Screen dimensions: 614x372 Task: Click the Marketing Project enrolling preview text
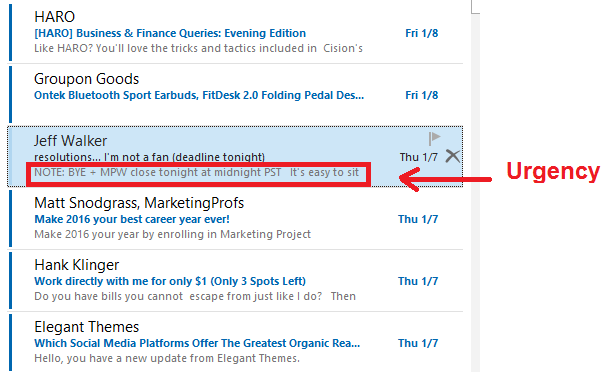[172, 235]
